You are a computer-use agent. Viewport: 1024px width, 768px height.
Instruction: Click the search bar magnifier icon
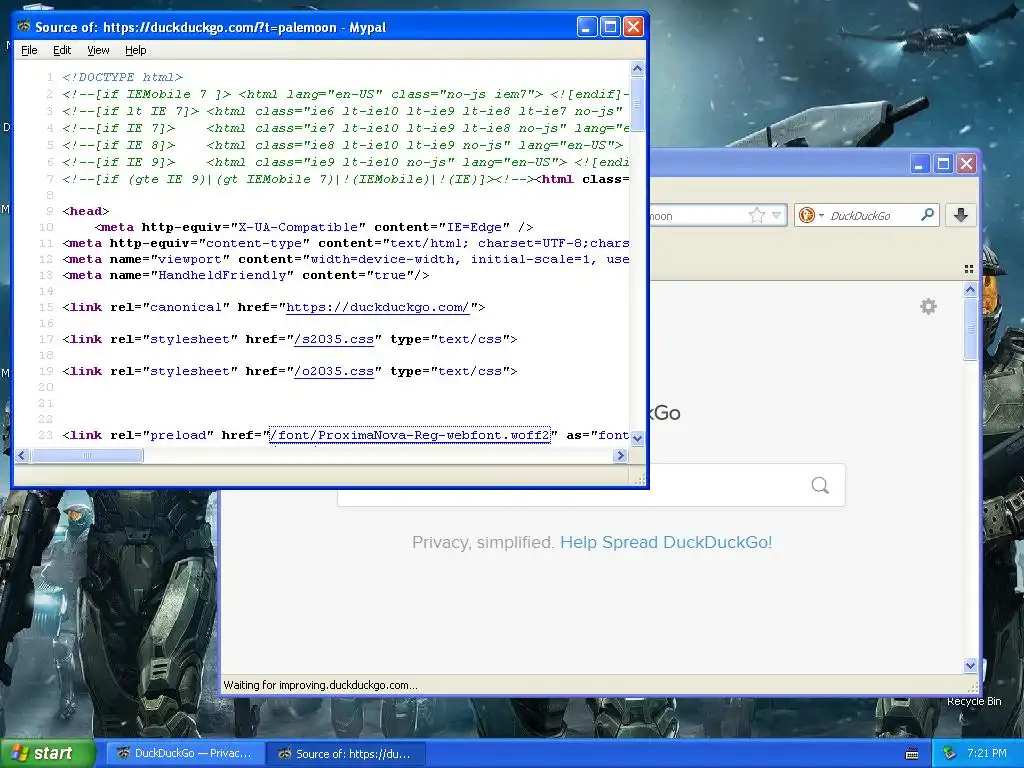pos(927,215)
